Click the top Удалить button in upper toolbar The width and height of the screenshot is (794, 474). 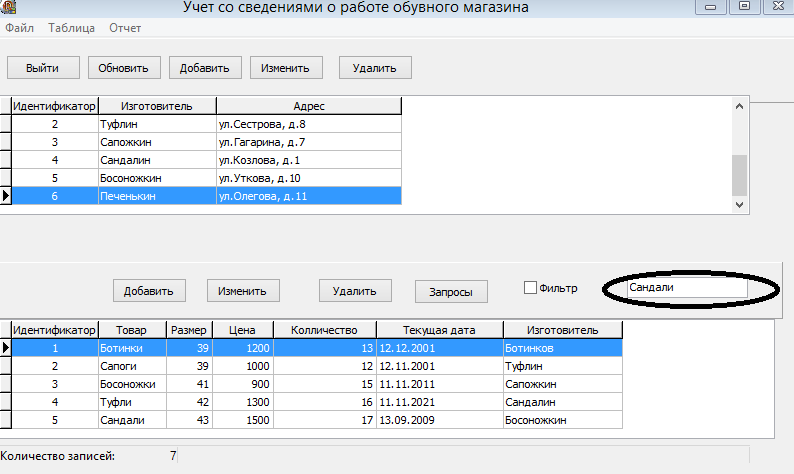[x=375, y=68]
